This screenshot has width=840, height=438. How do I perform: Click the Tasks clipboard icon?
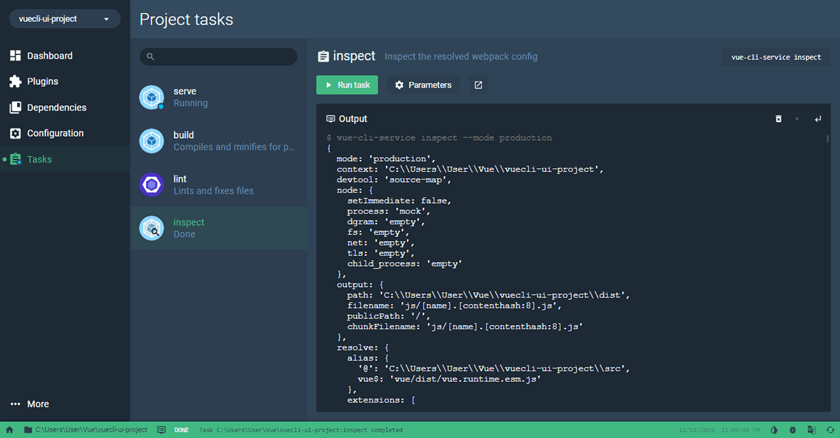pos(16,159)
